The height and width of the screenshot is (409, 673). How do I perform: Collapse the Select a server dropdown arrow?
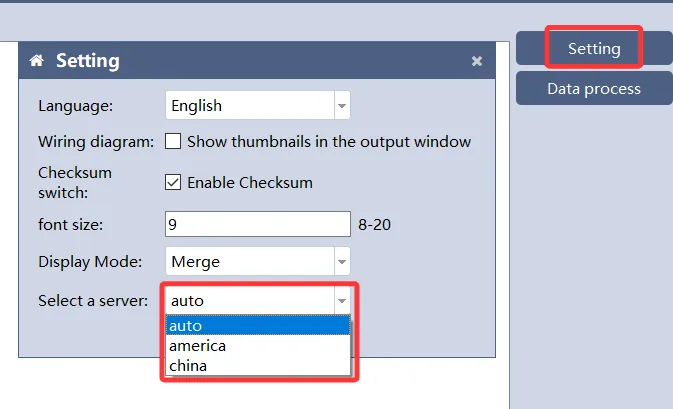[x=342, y=300]
